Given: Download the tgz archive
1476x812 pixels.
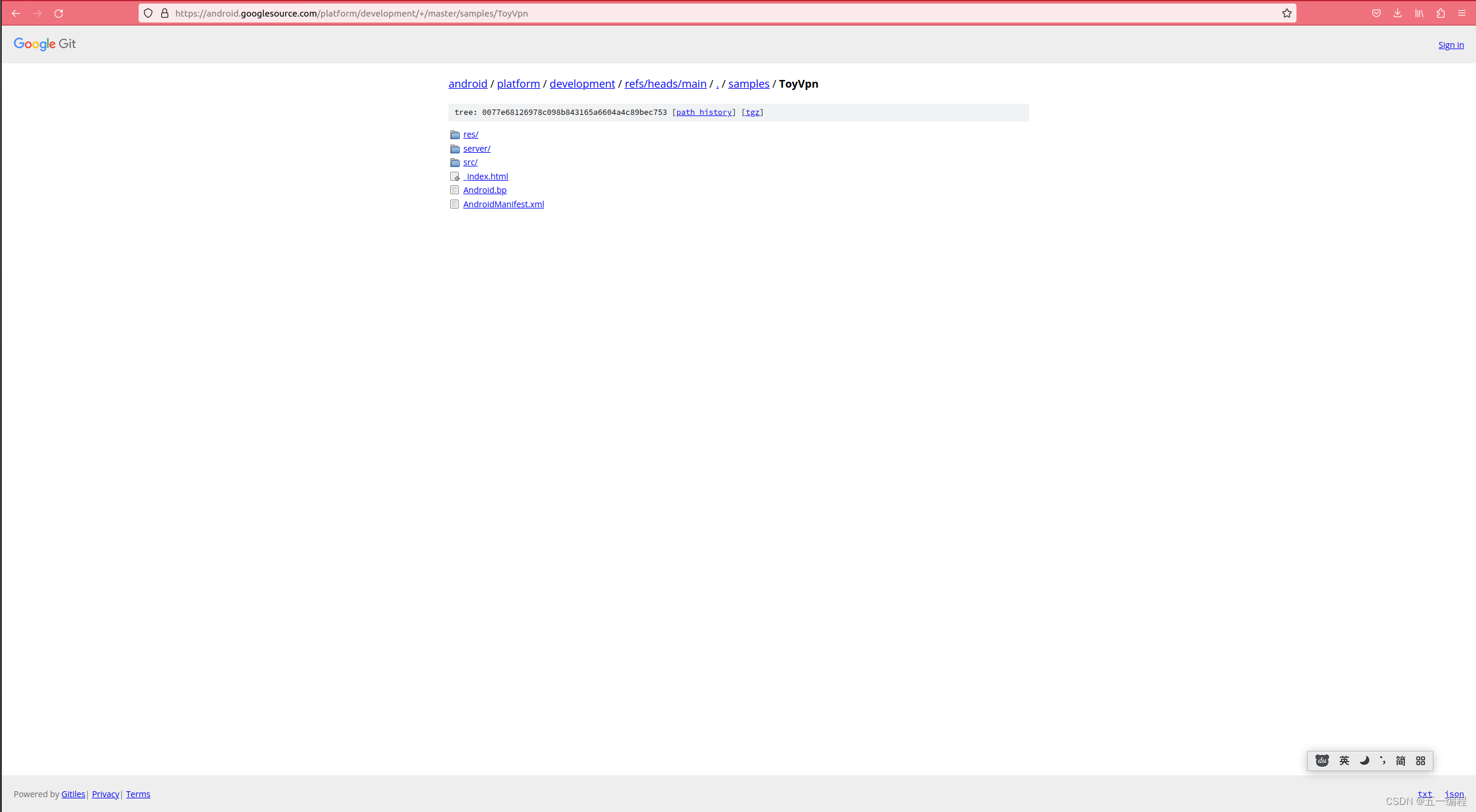Looking at the screenshot, I should (x=753, y=112).
